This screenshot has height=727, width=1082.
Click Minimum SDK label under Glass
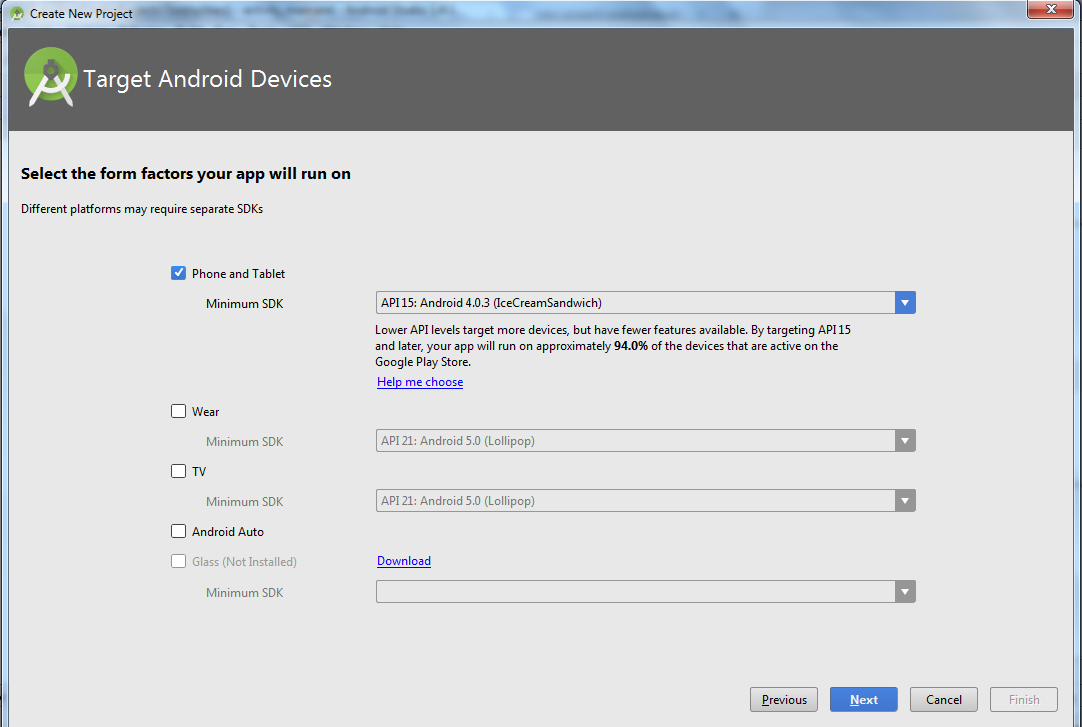(244, 592)
